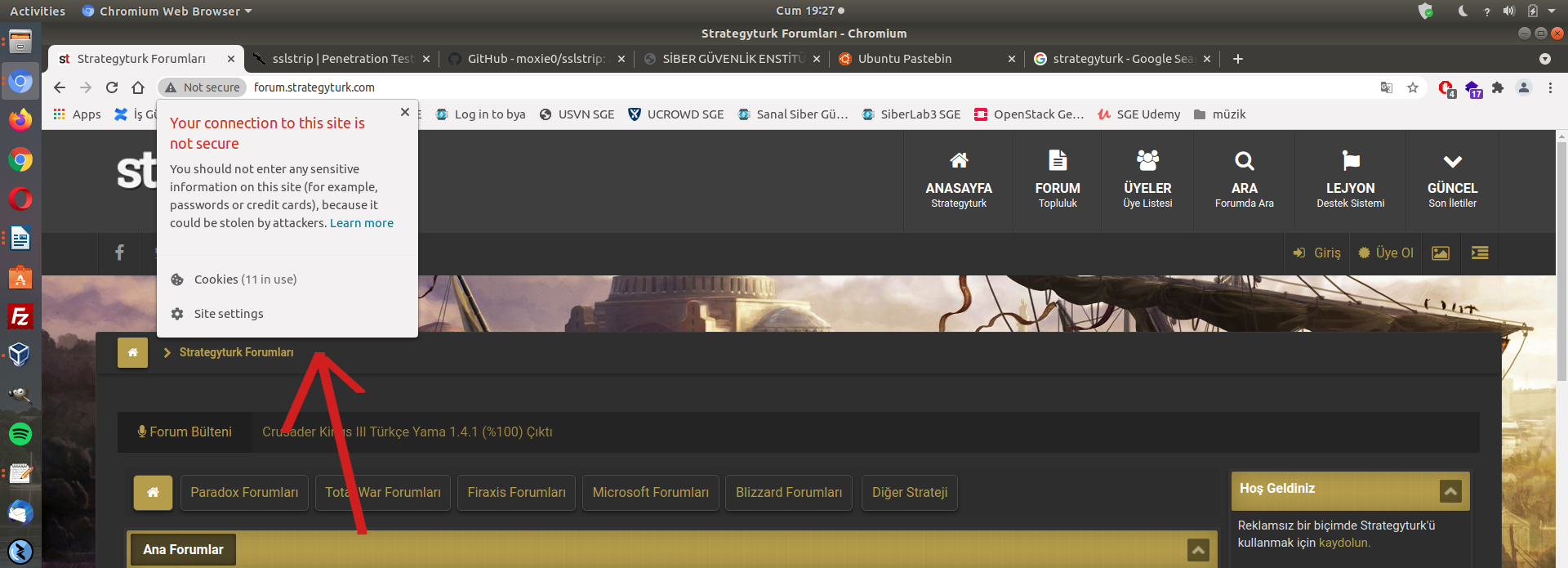Image resolution: width=1568 pixels, height=568 pixels.
Task: Open the Microsoft Forumları category
Action: [x=651, y=493]
